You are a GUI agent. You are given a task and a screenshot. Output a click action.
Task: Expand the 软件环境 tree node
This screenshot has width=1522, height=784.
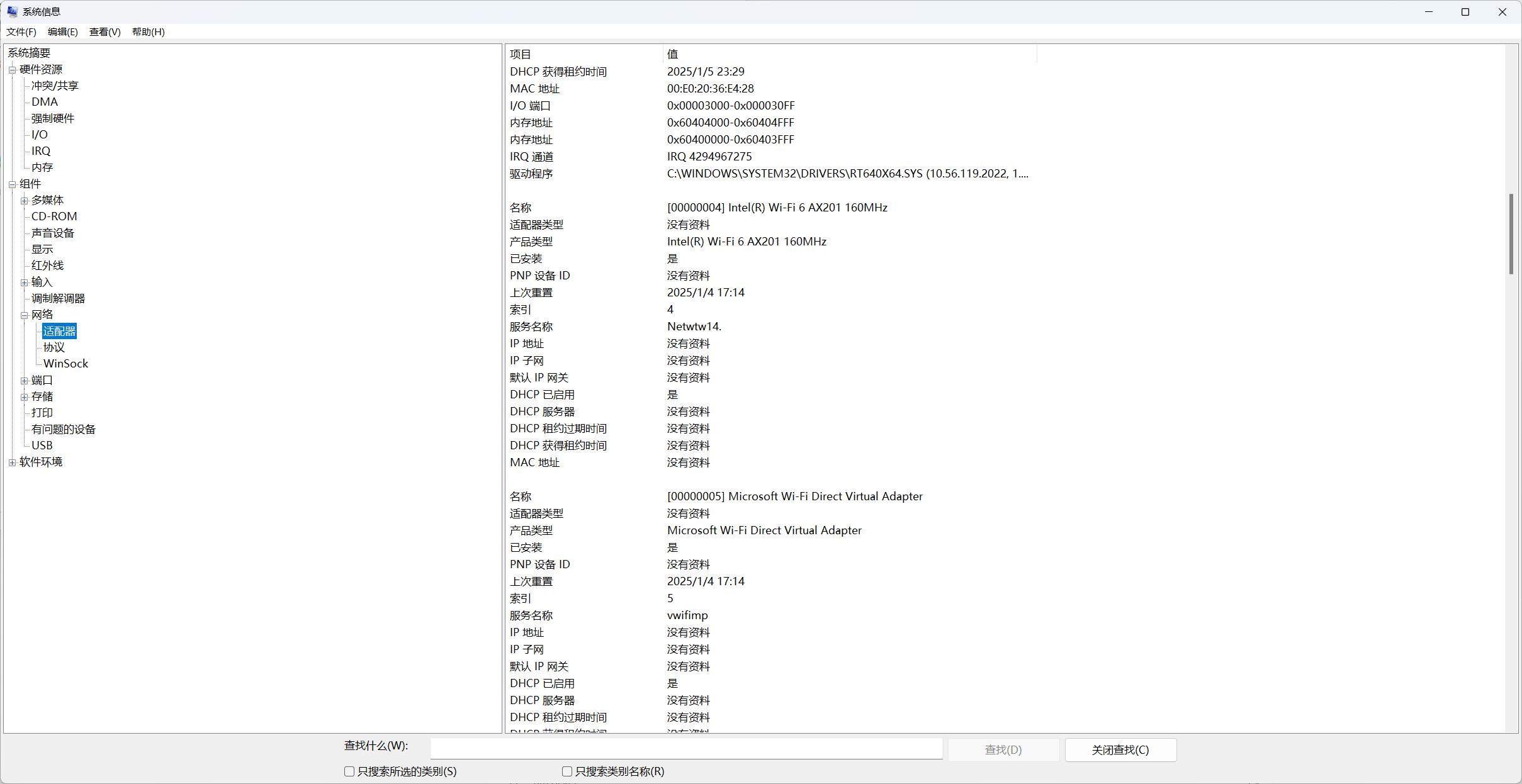click(12, 462)
